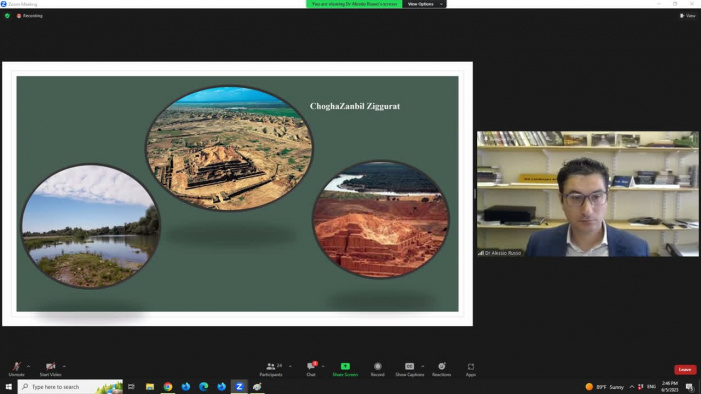Viewport: 701px width, 394px height.
Task: Click the Windows taskbar search box
Action: 71,386
